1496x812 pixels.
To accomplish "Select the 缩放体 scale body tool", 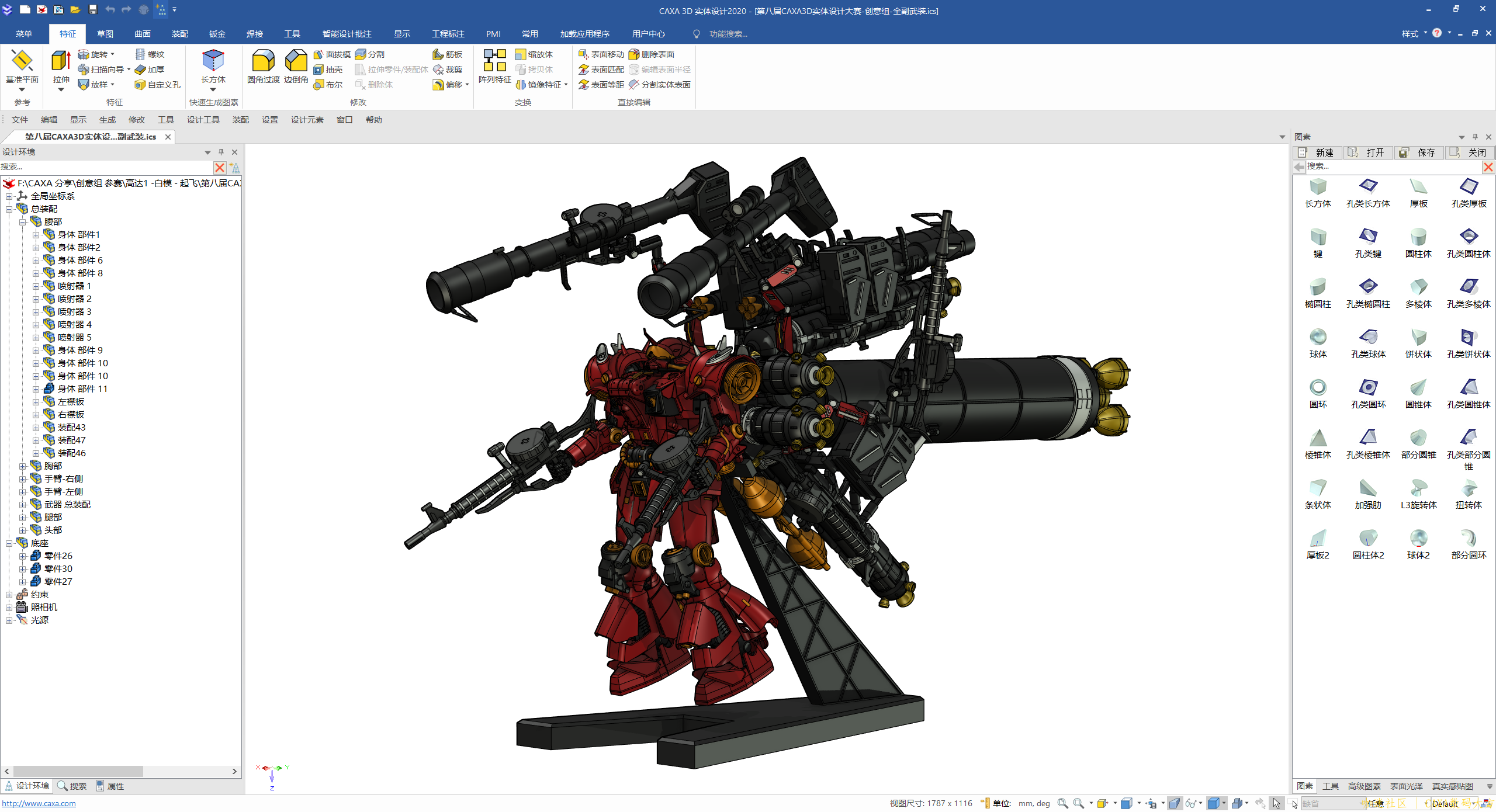I will 534,54.
